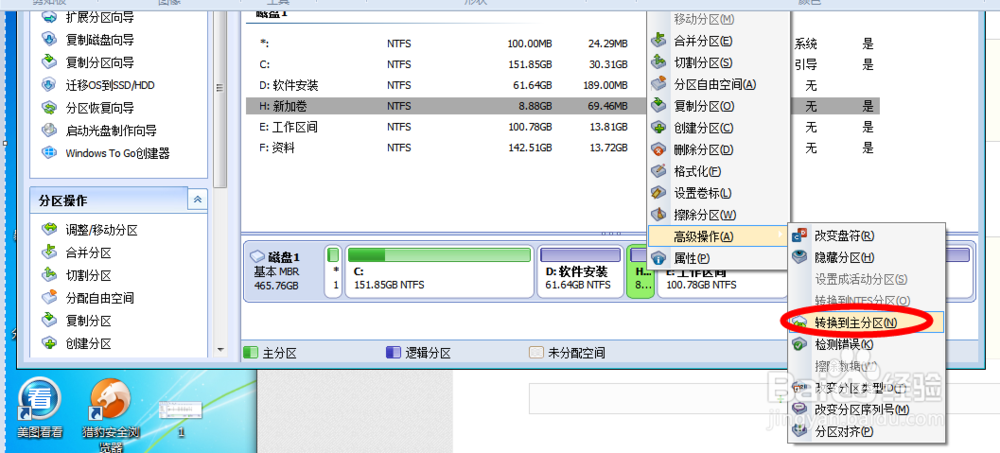
Task: Click 设置卷标(L) in the context menu
Action: coord(719,193)
